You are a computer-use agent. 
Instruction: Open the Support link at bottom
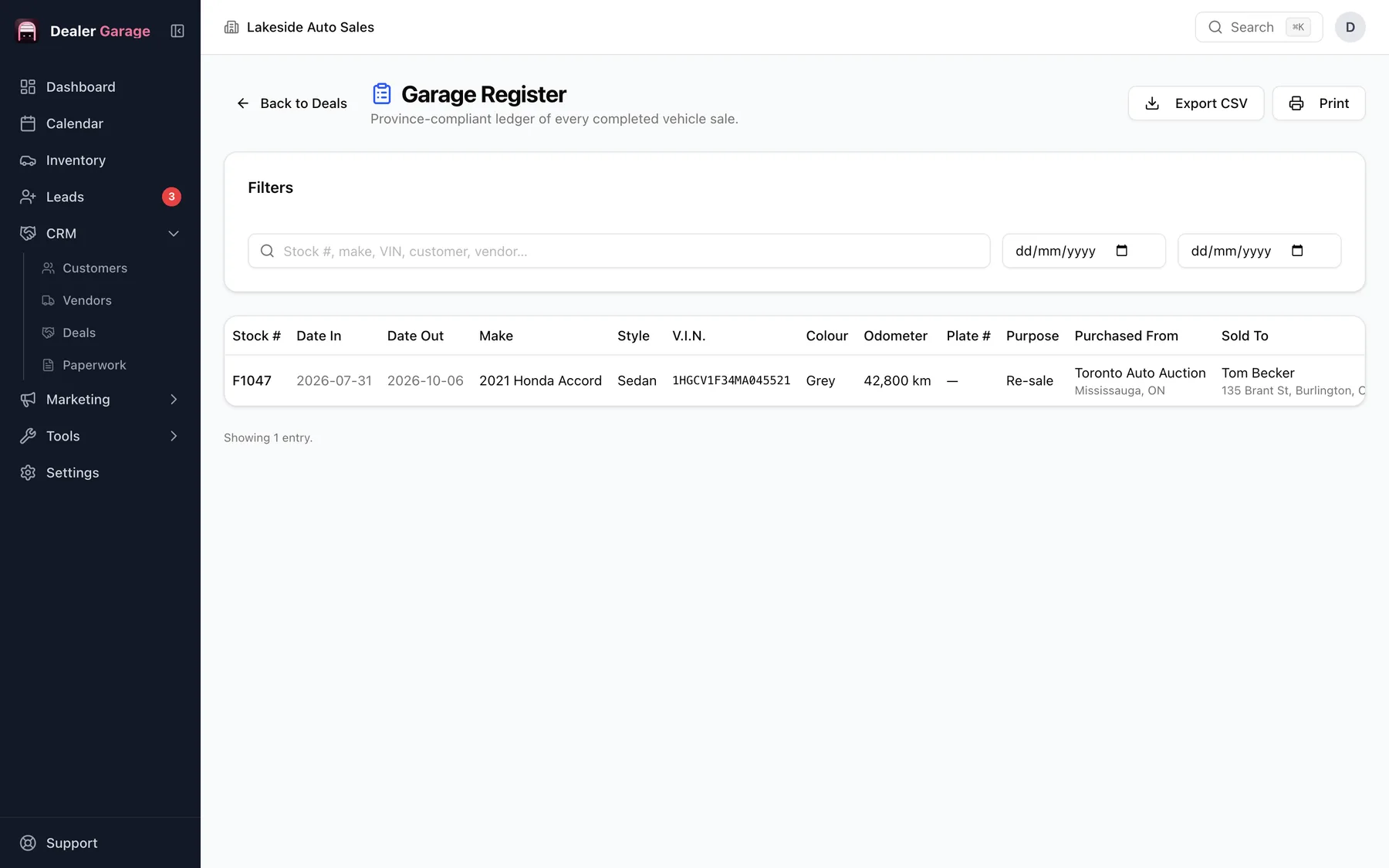click(100, 843)
